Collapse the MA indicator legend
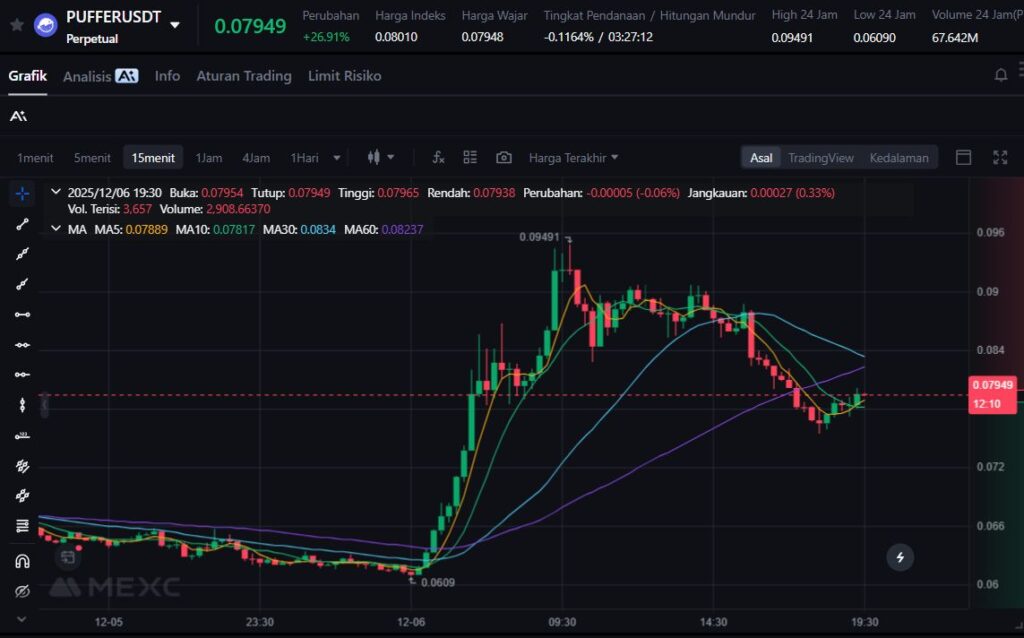1024x638 pixels. [x=55, y=229]
